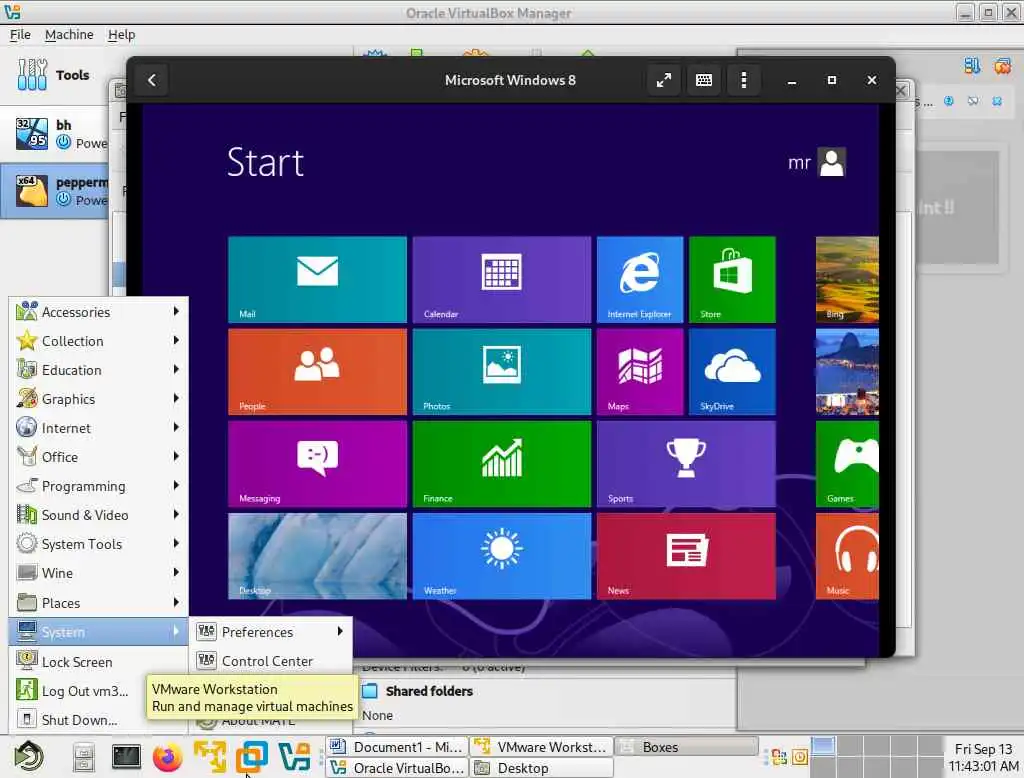Open the People tile
Viewport: 1024px width, 778px height.
click(317, 372)
